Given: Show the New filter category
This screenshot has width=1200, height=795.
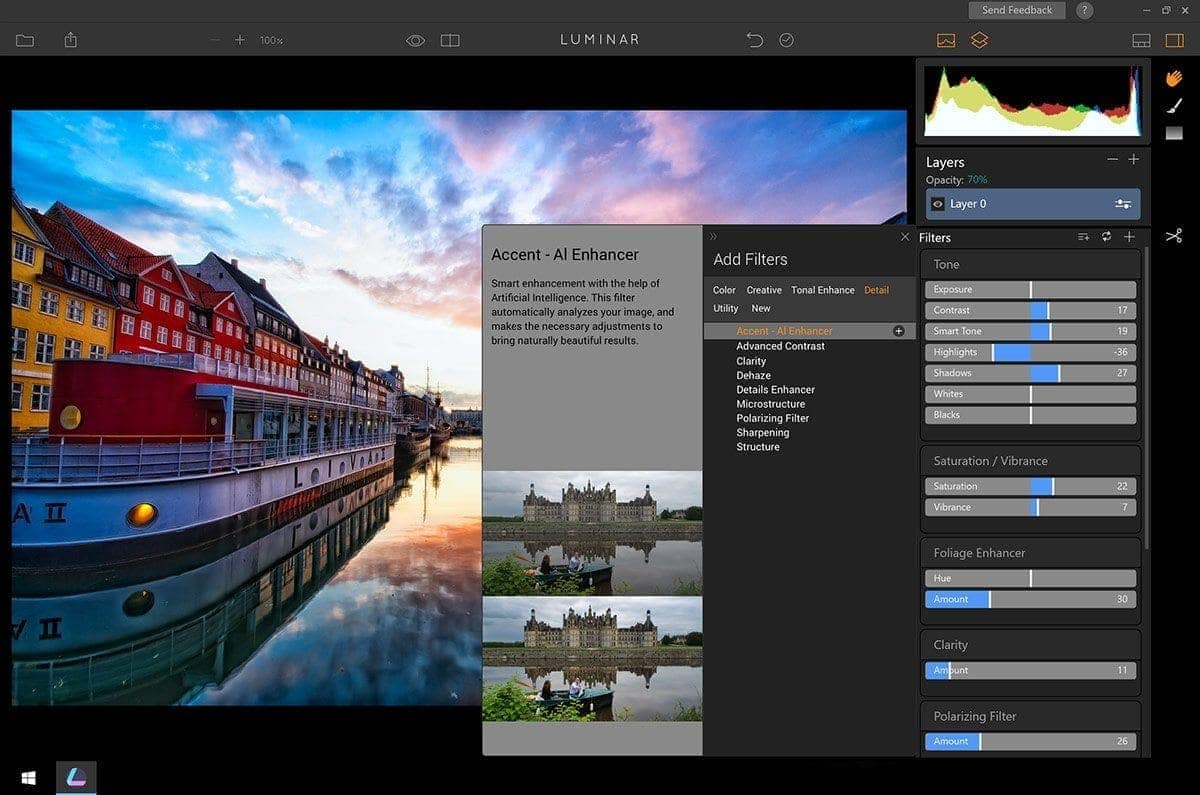Looking at the screenshot, I should tap(761, 309).
